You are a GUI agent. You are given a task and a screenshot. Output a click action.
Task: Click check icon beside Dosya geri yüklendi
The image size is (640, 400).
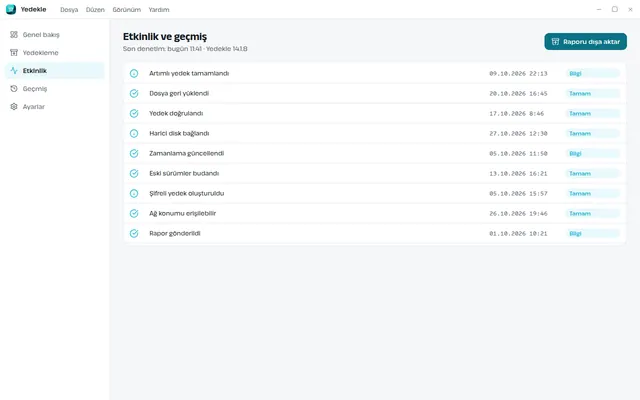pyautogui.click(x=134, y=93)
